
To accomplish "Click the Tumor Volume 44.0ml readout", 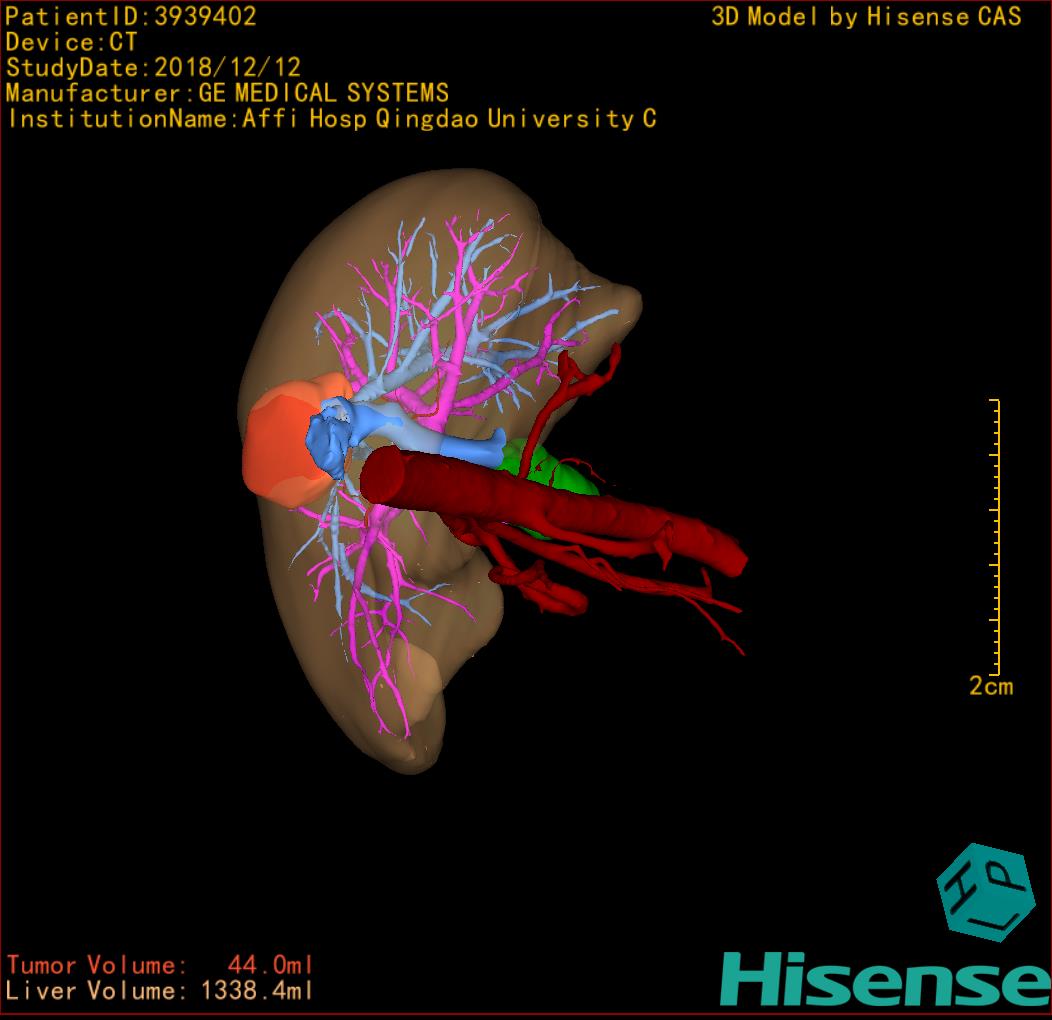I will point(160,965).
